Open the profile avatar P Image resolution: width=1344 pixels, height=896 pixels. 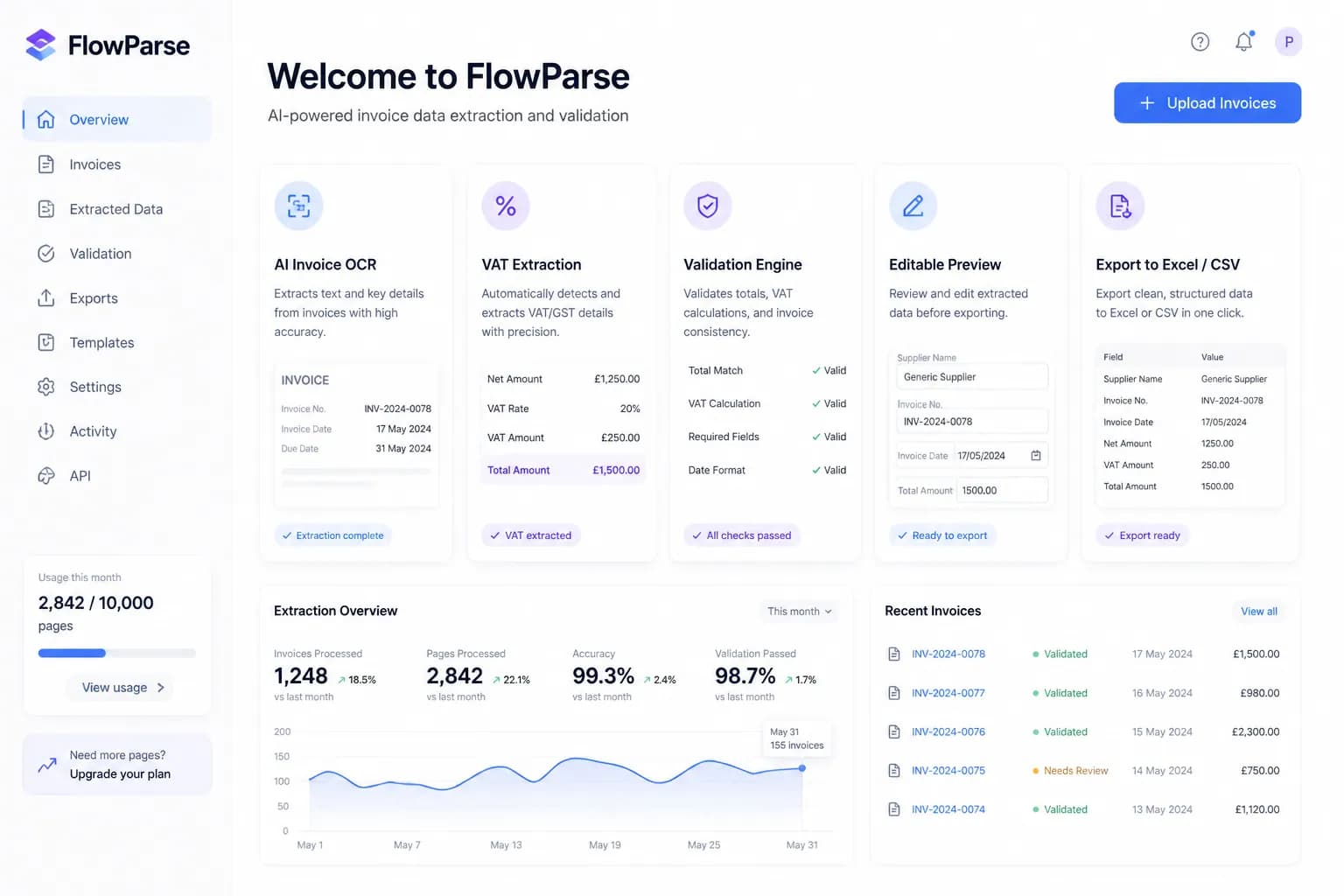(x=1288, y=41)
